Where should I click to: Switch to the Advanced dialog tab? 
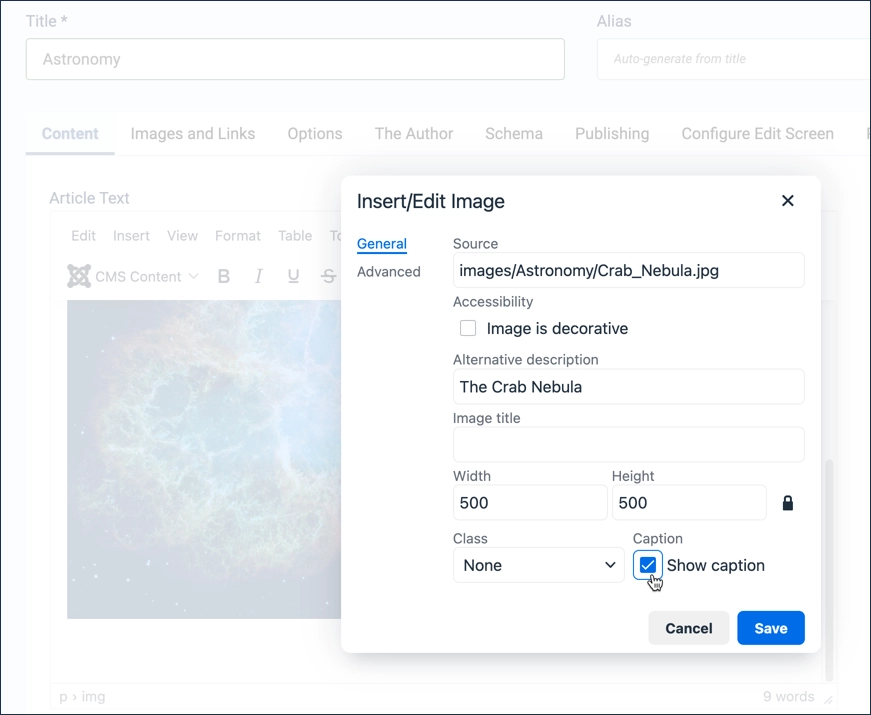[388, 272]
